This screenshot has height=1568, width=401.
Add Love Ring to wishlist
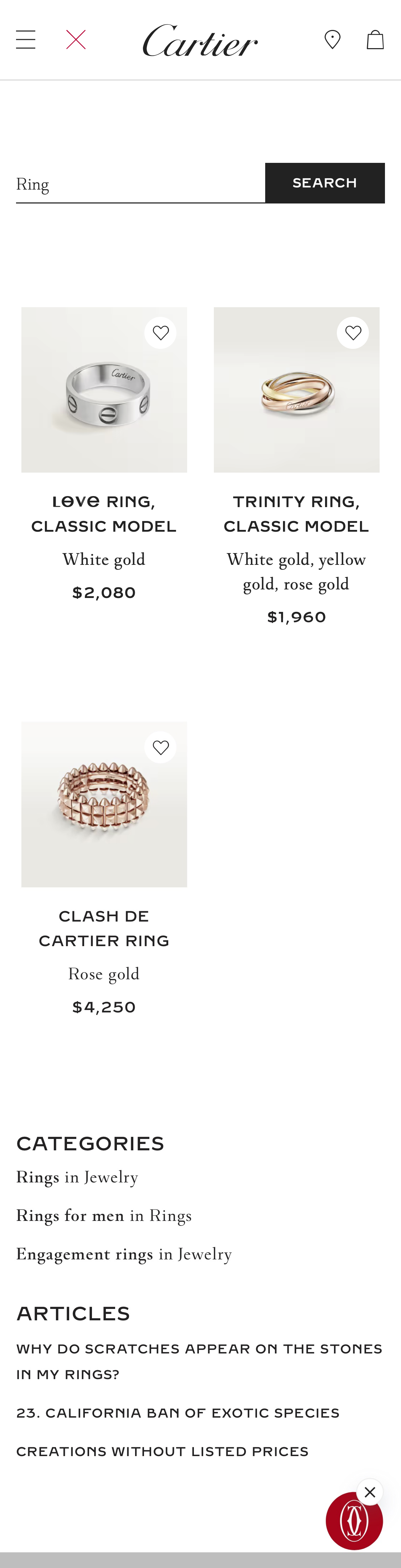(161, 333)
